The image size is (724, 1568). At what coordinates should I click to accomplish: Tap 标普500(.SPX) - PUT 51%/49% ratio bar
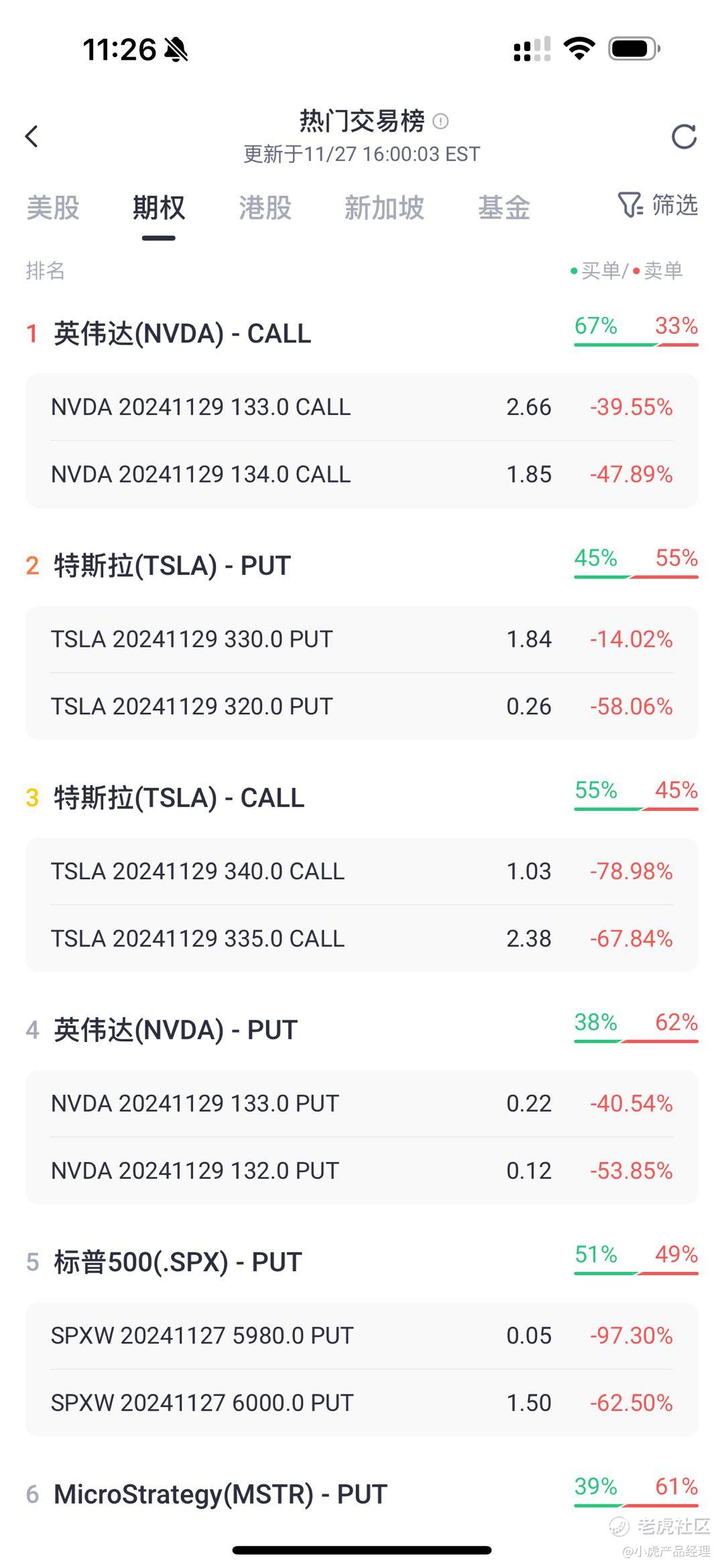[x=636, y=1272]
